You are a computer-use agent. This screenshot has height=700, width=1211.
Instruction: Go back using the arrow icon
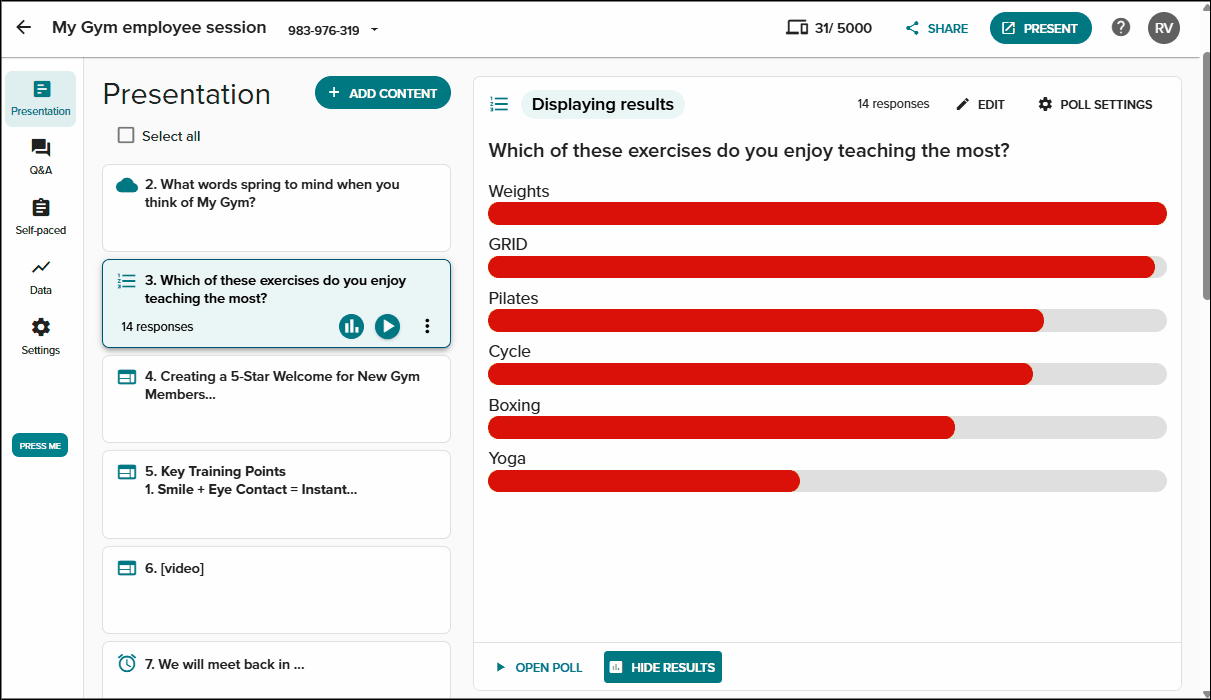pyautogui.click(x=24, y=28)
